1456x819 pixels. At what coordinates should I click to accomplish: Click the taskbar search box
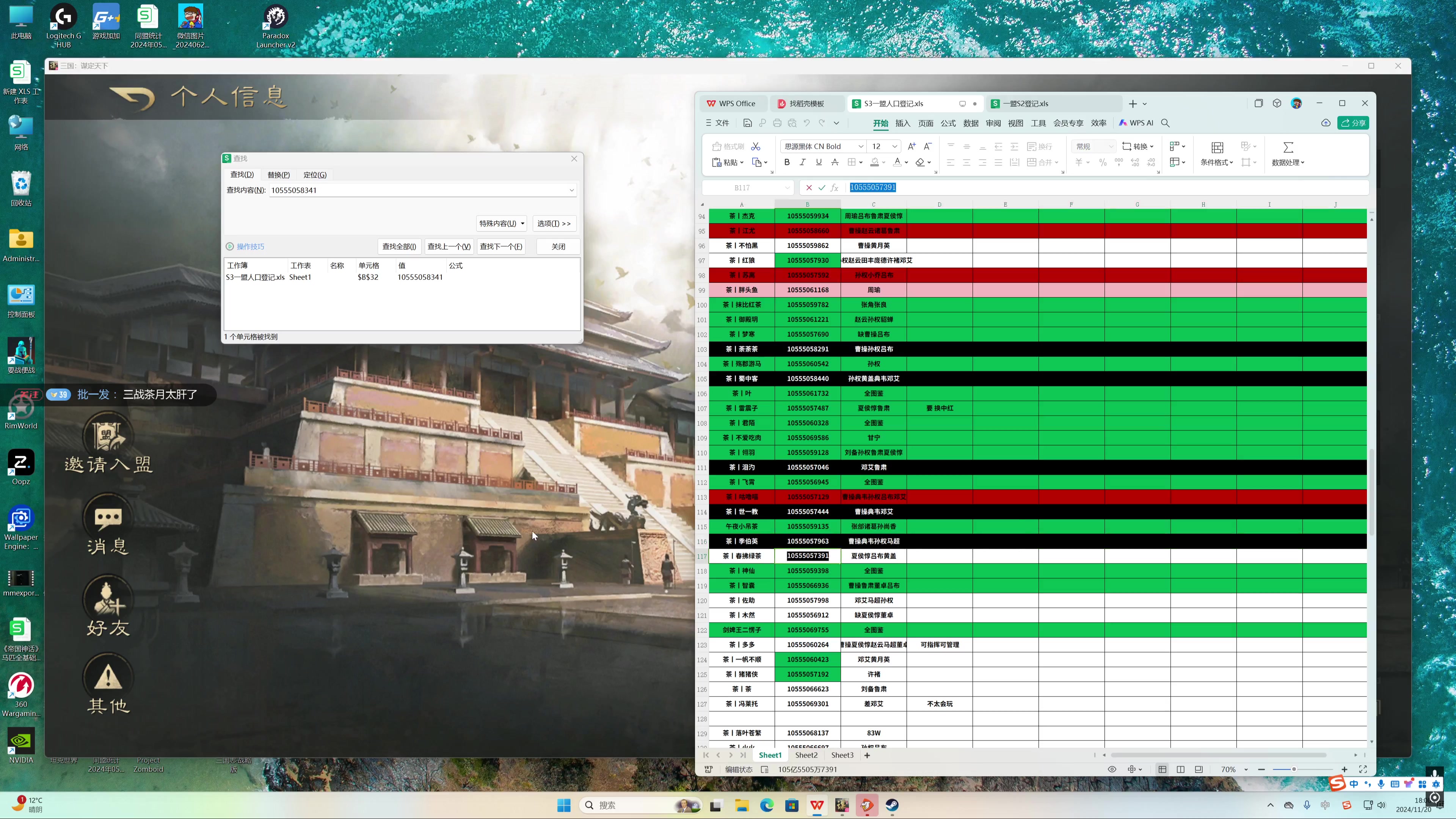[x=640, y=805]
